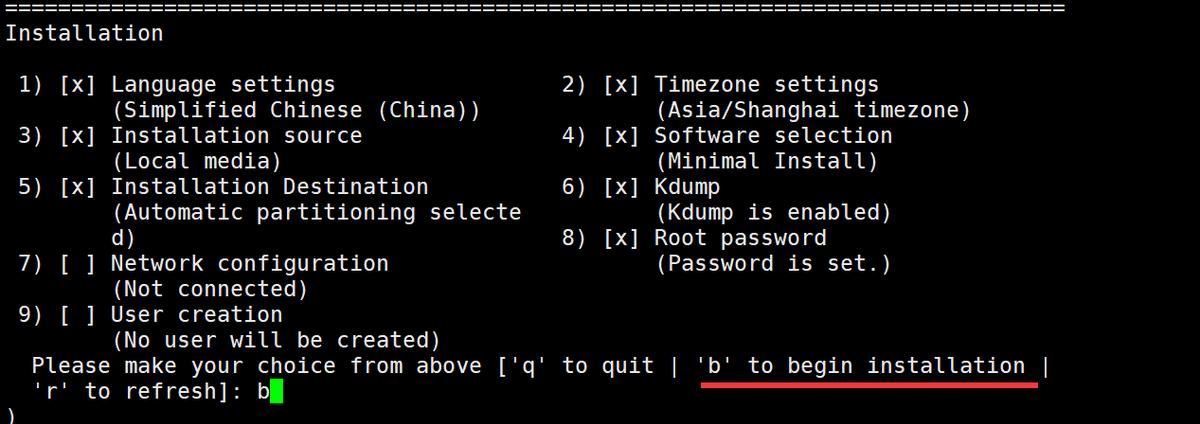Click the Root password [x] marker
1200x424 pixels.
tap(622, 238)
